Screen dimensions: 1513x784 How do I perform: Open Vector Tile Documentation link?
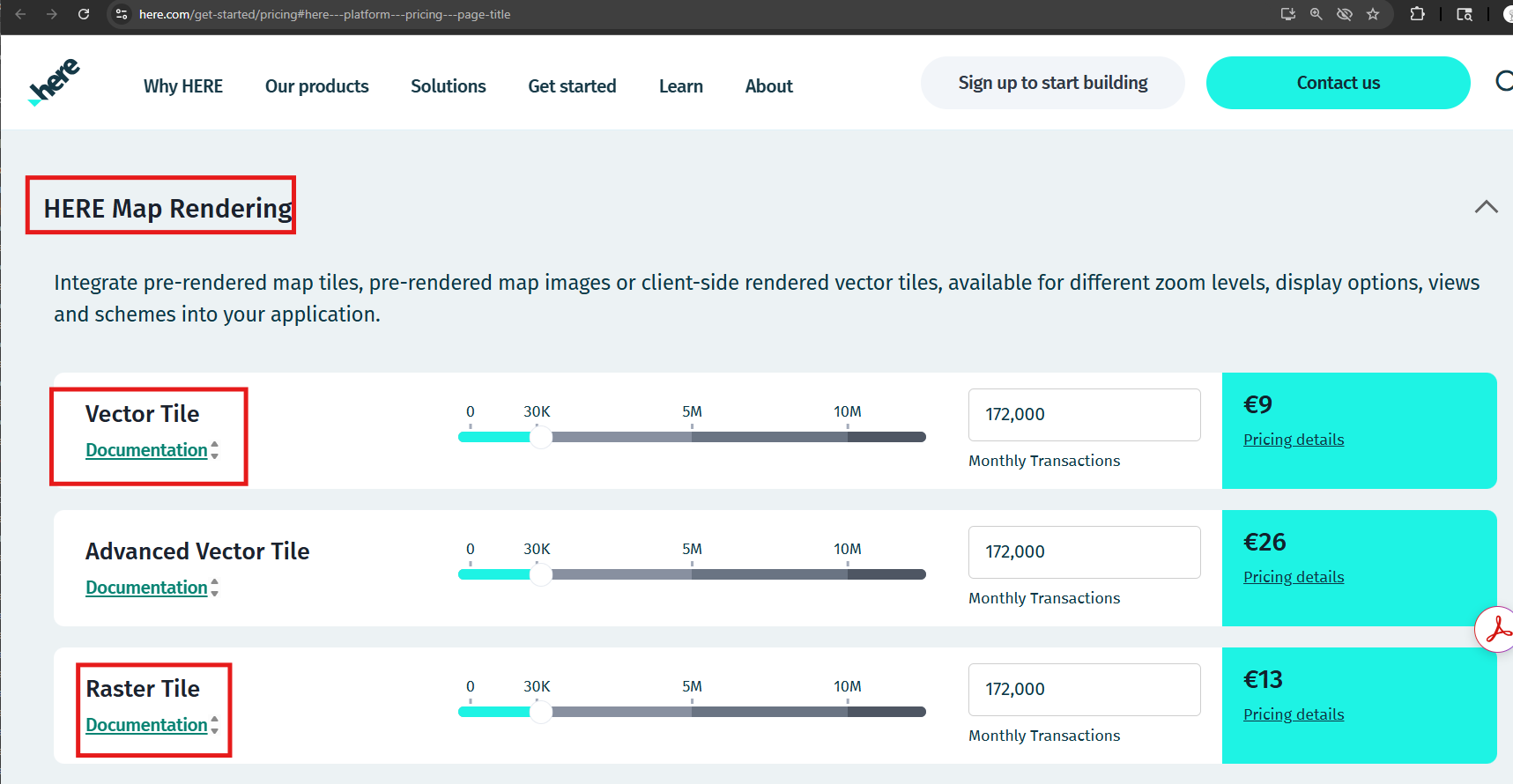click(x=146, y=450)
